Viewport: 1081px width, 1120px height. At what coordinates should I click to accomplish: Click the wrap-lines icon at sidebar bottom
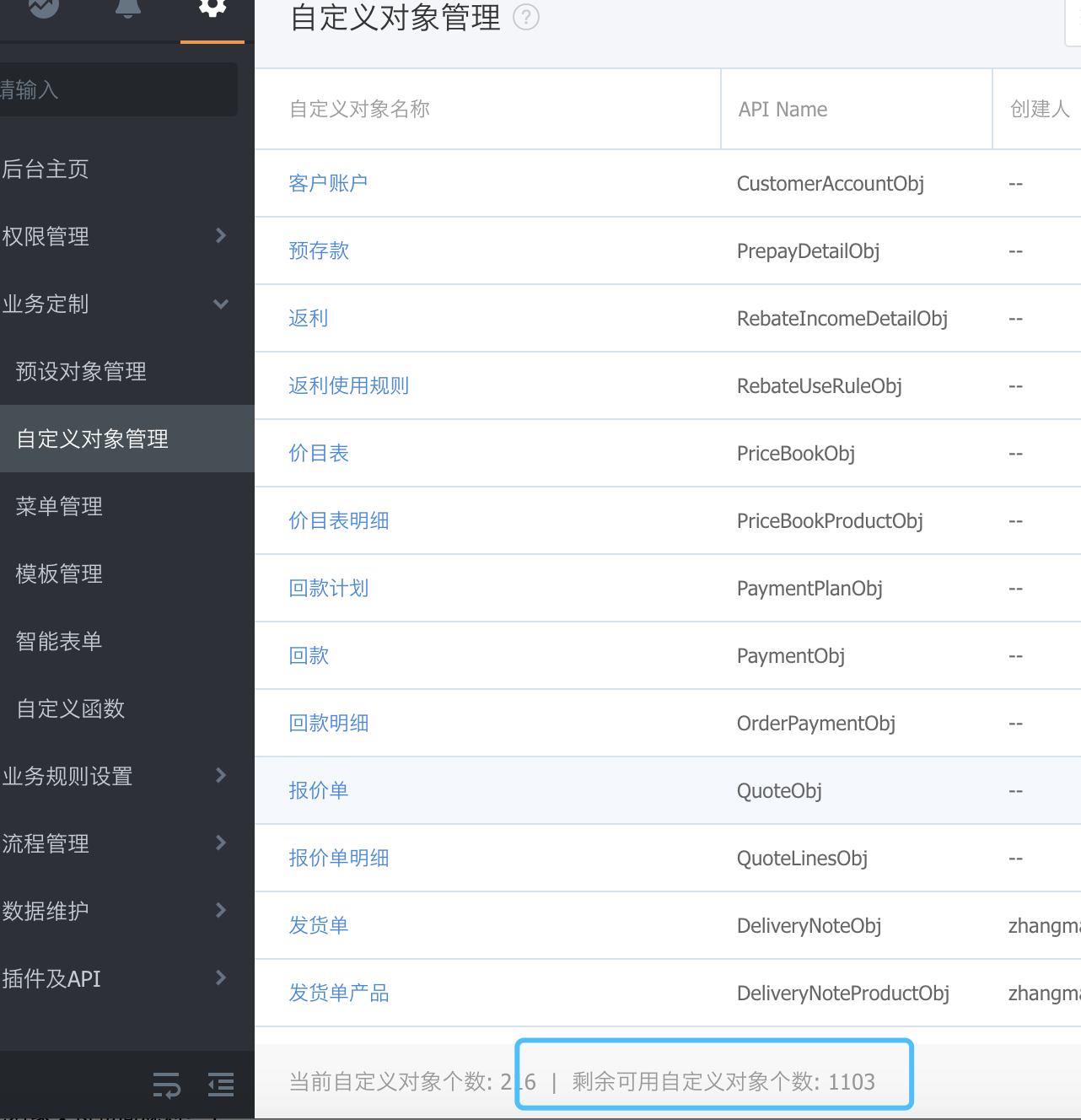coord(167,1084)
